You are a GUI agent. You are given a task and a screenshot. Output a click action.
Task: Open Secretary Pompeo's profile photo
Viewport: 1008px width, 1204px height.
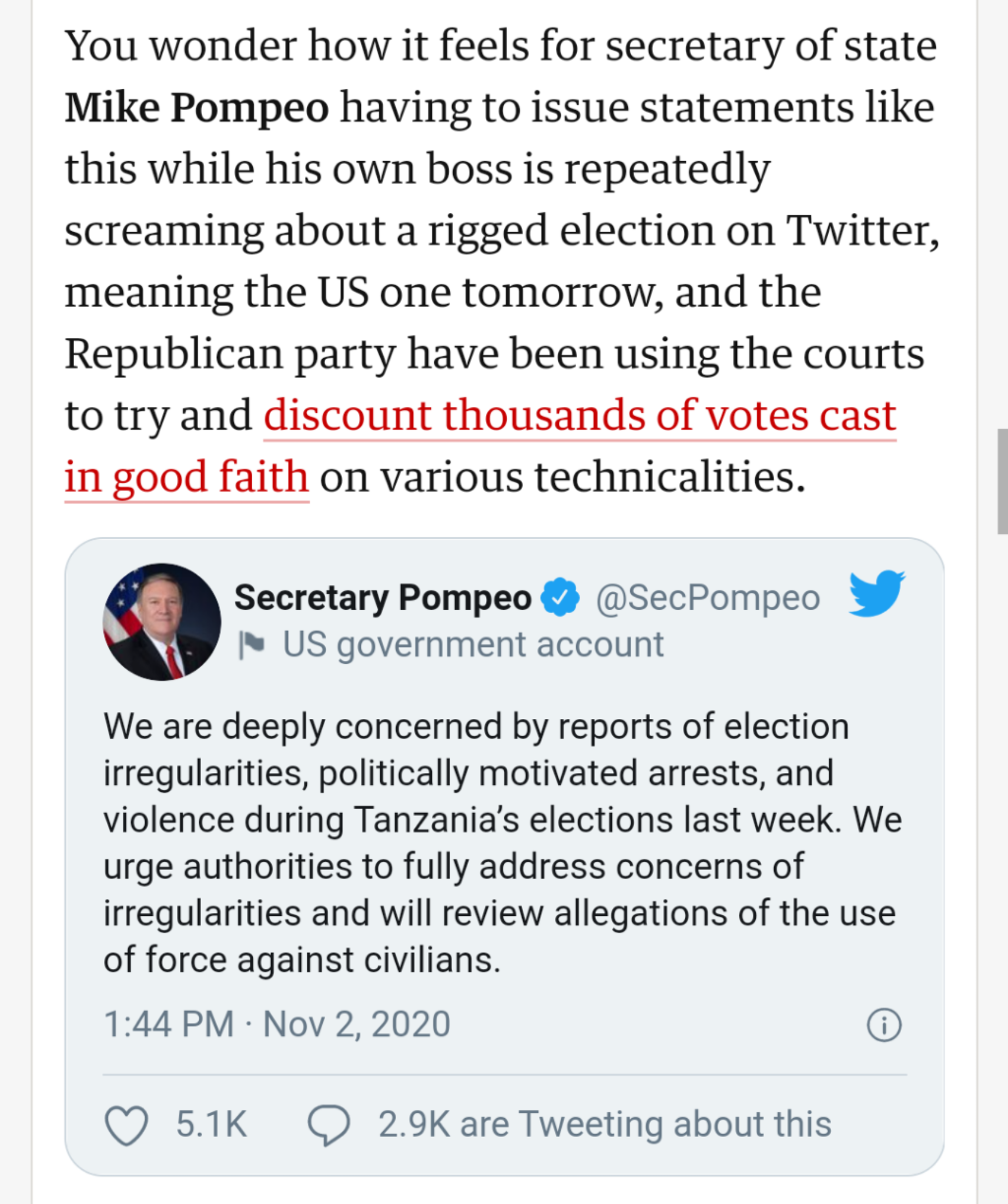click(x=162, y=622)
